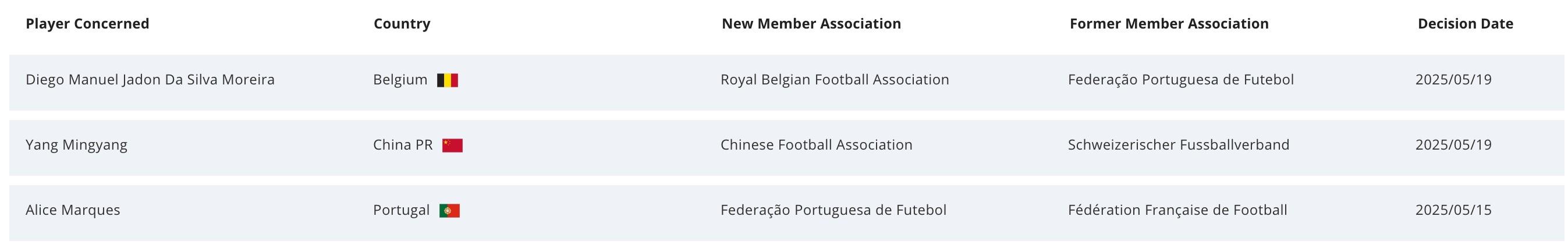Viewport: 1568px width, 248px height.
Task: Click Schweizerischer Fussballverband cell
Action: tap(1179, 145)
